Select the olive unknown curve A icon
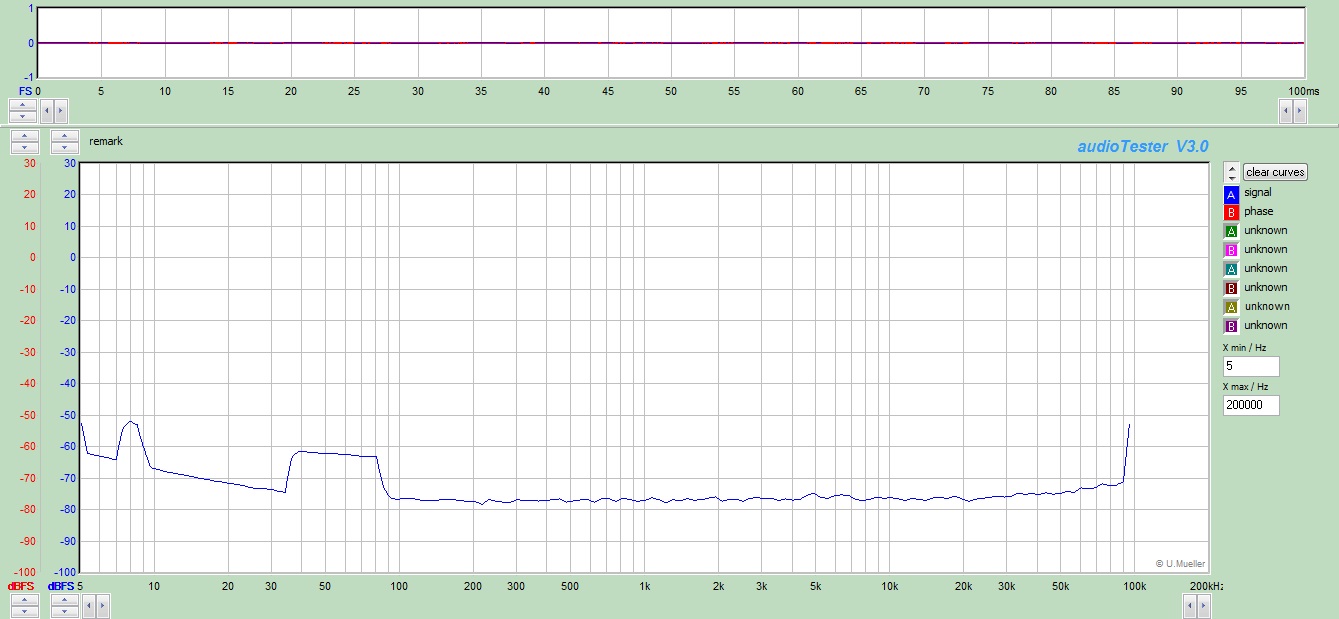 1231,307
